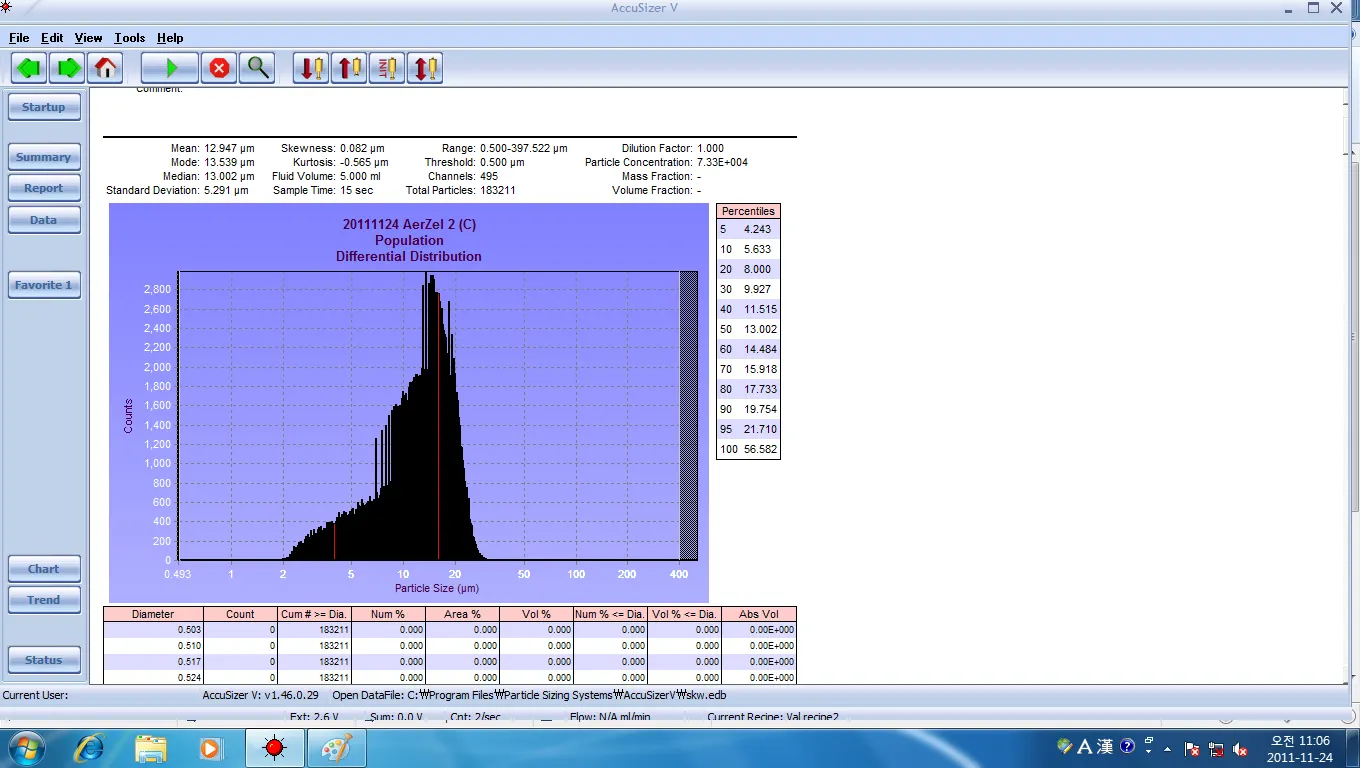Click the magnifying glass zoom icon
This screenshot has width=1360, height=768.
pyautogui.click(x=257, y=68)
